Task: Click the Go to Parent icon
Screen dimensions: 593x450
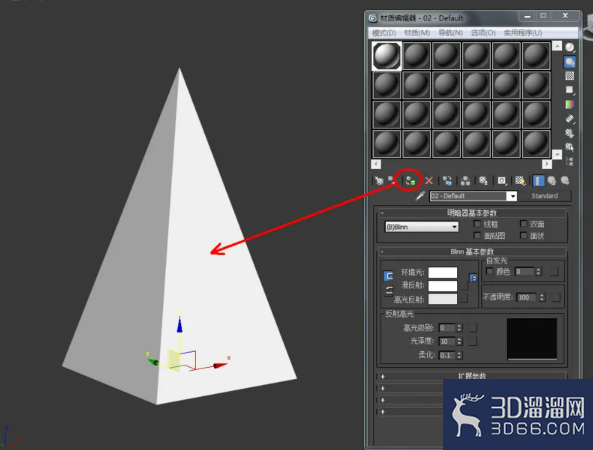Action: point(551,181)
